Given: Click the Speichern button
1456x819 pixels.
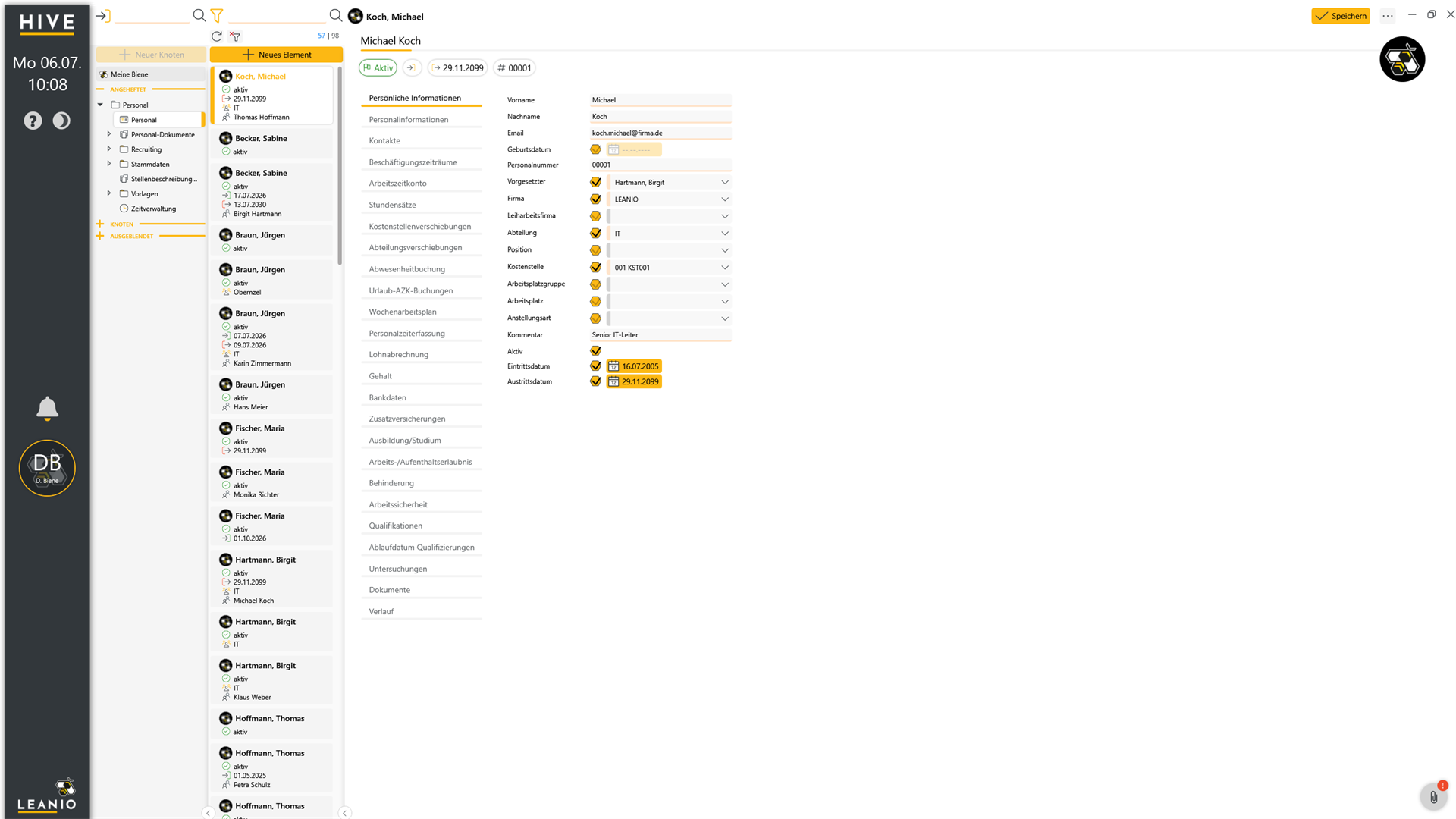Looking at the screenshot, I should [1340, 16].
